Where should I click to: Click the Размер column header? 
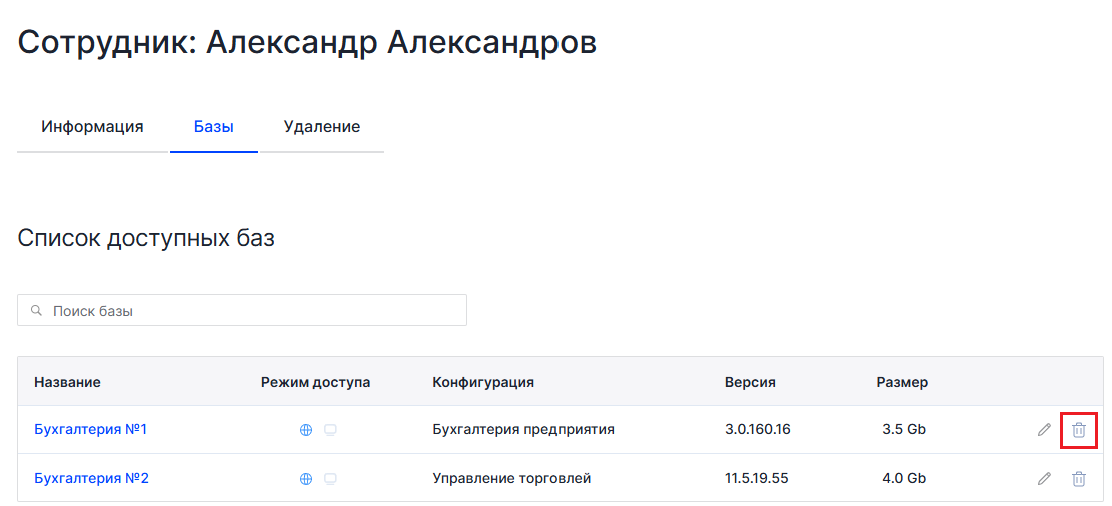[902, 383]
